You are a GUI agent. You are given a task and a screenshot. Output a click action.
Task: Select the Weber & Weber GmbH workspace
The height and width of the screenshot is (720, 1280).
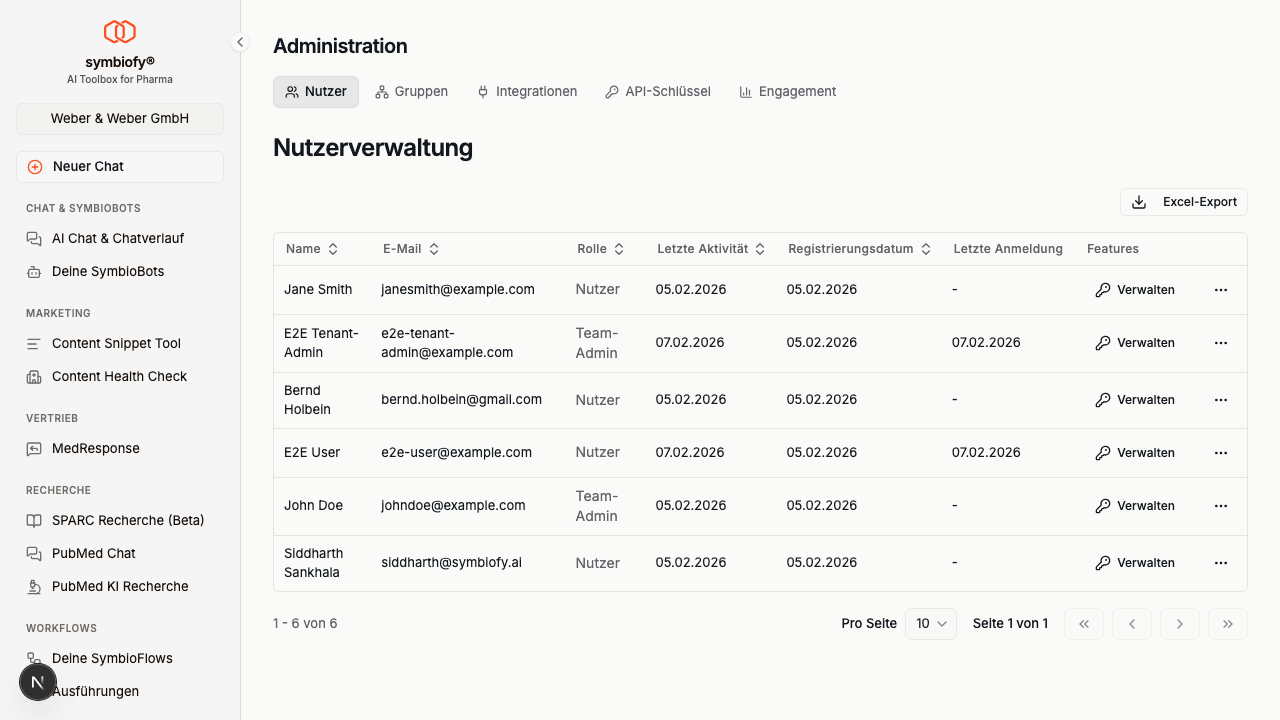pyautogui.click(x=119, y=118)
